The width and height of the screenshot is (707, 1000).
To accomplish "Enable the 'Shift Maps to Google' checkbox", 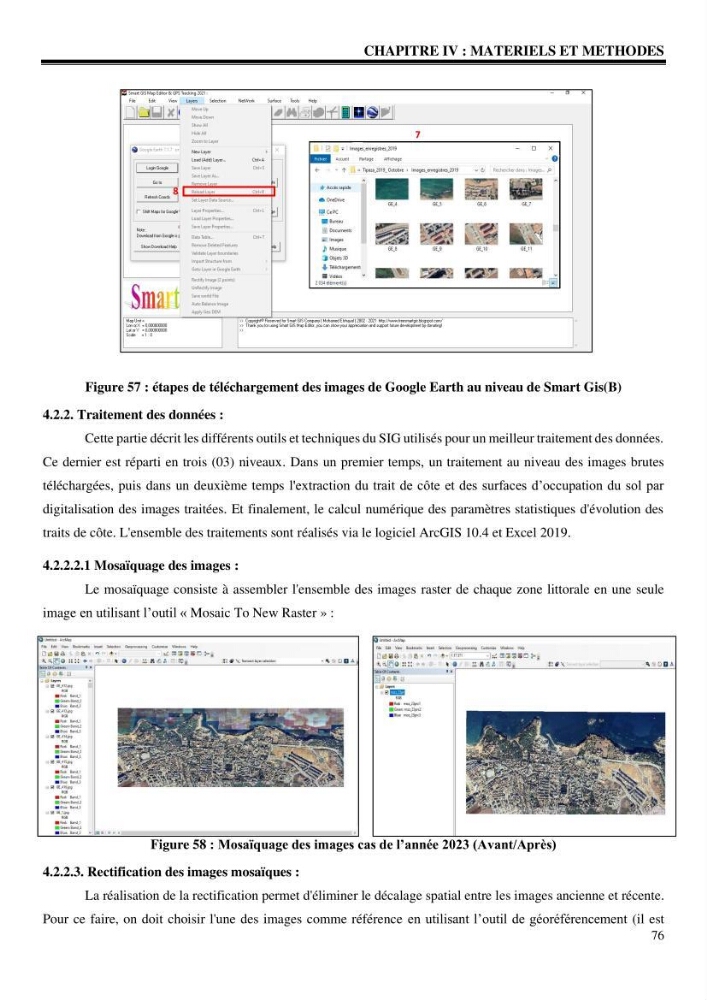I will pyautogui.click(x=138, y=211).
